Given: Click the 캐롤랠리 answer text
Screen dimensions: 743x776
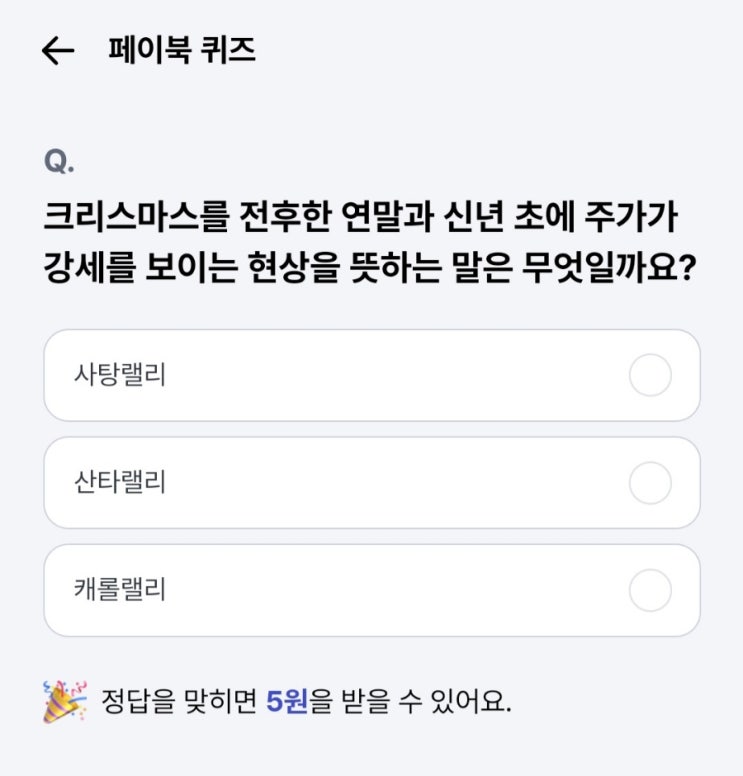Looking at the screenshot, I should (x=119, y=590).
